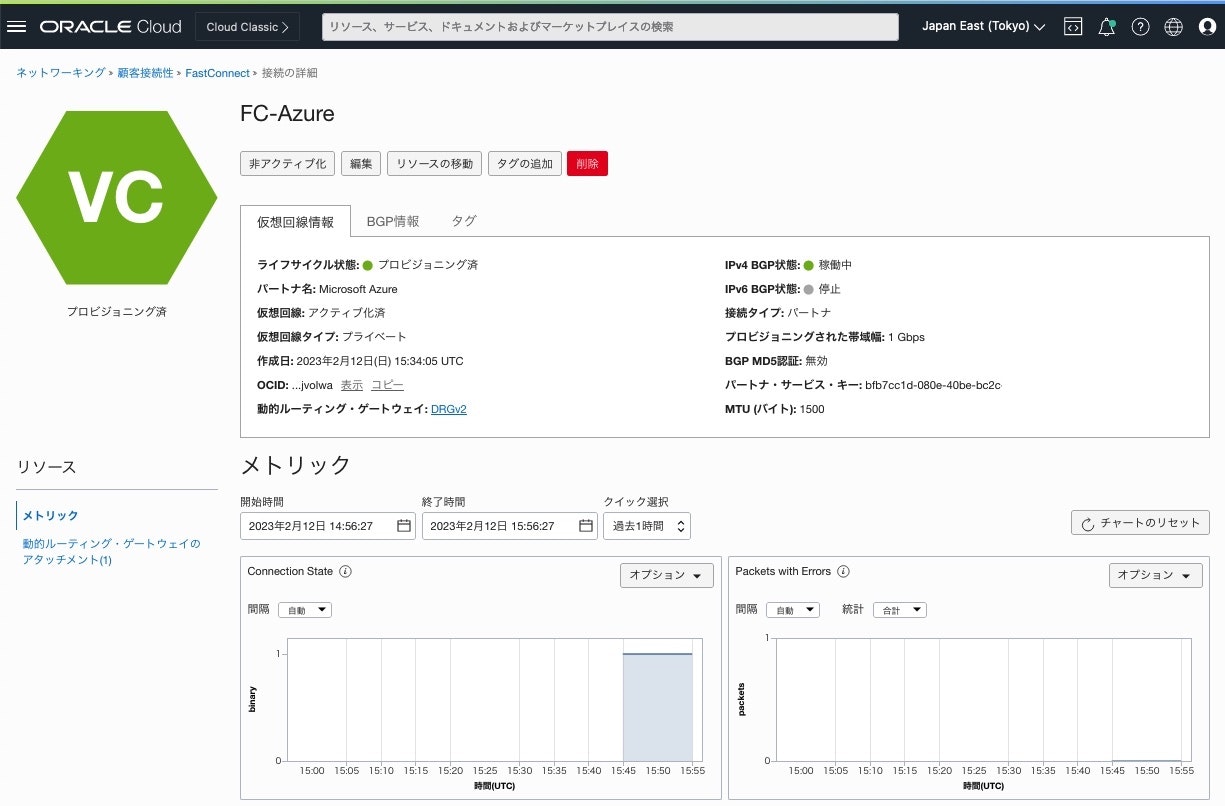Image resolution: width=1225 pixels, height=806 pixels.
Task: Click IPv4 BGP status 稼働中
Action: 835,265
